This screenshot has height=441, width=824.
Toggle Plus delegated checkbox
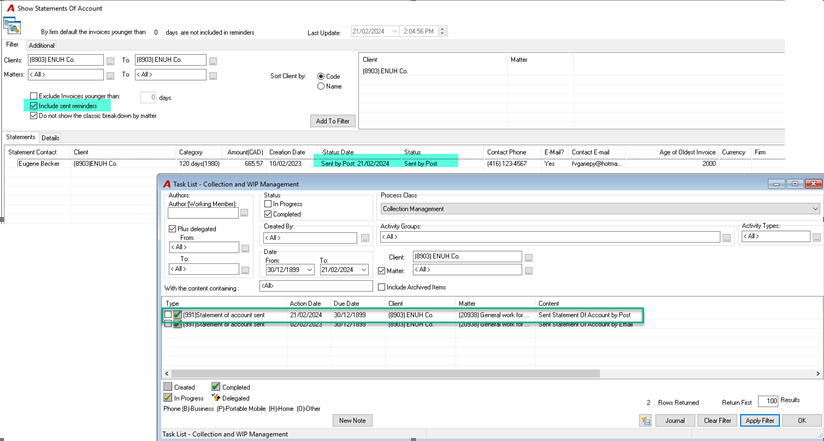tap(172, 229)
